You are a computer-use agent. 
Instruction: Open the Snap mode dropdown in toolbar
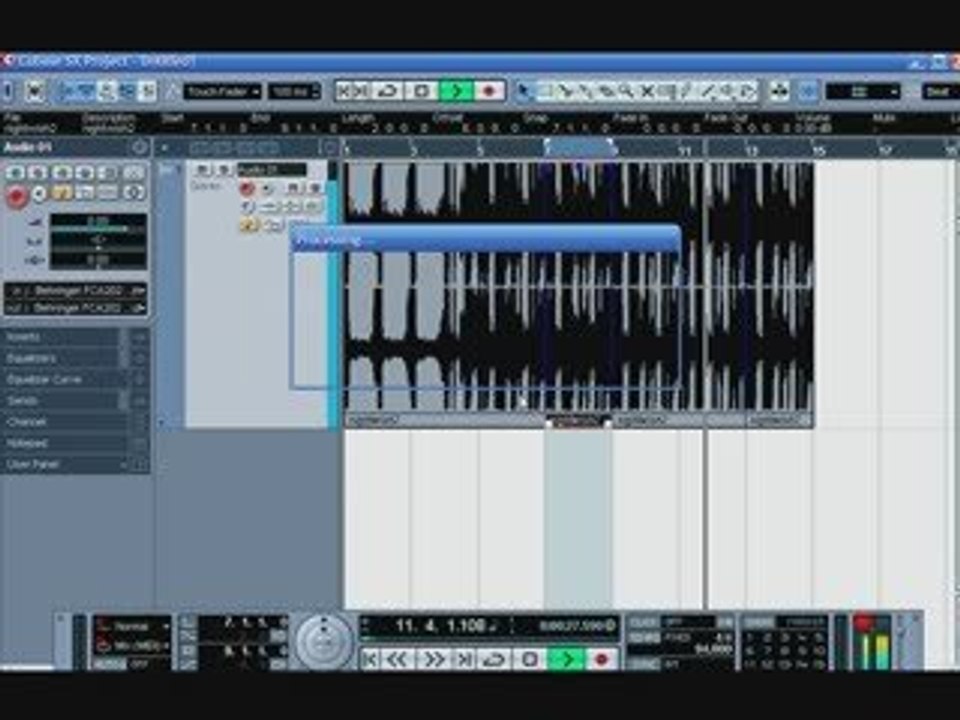coord(863,92)
